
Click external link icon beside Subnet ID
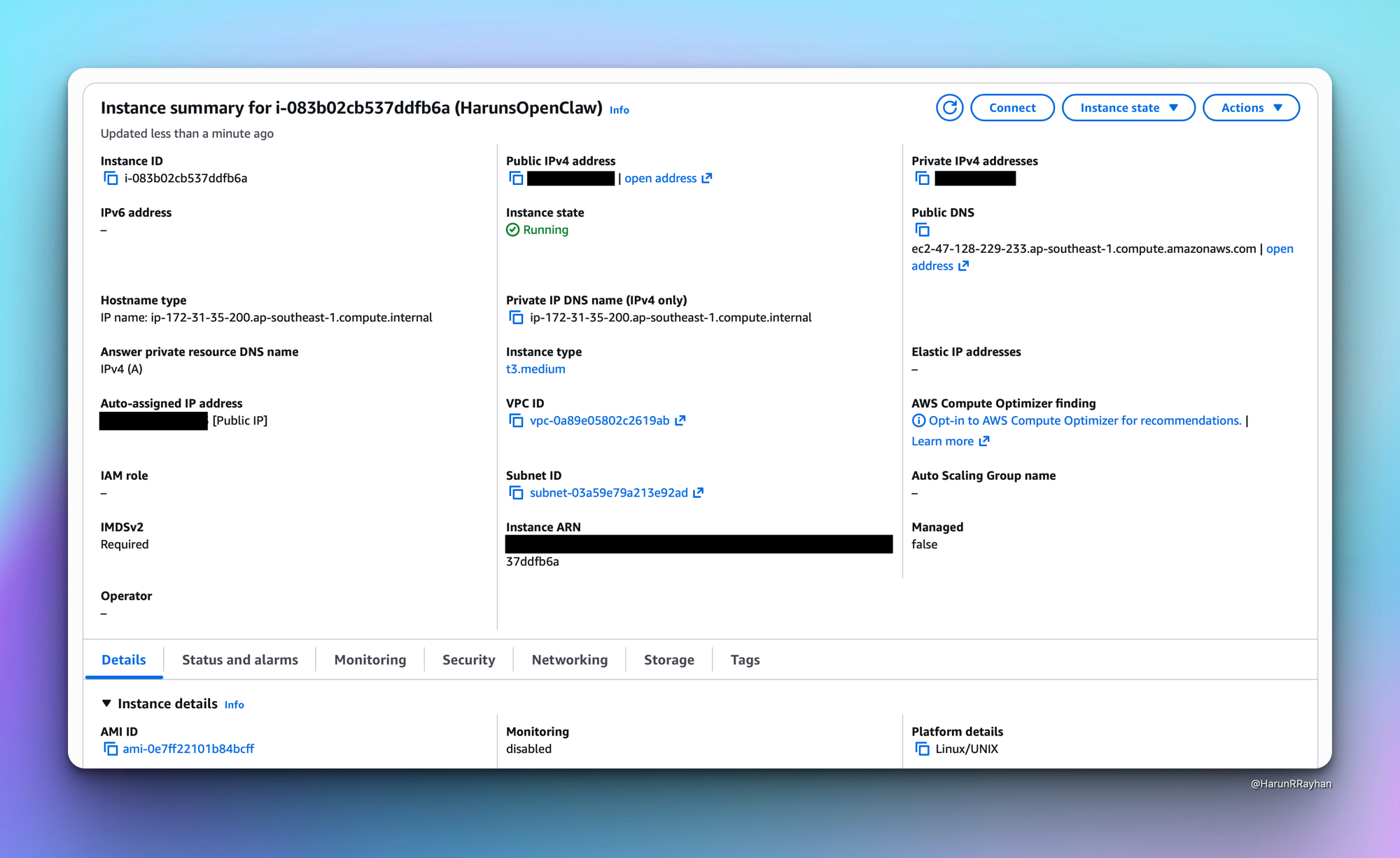[698, 492]
